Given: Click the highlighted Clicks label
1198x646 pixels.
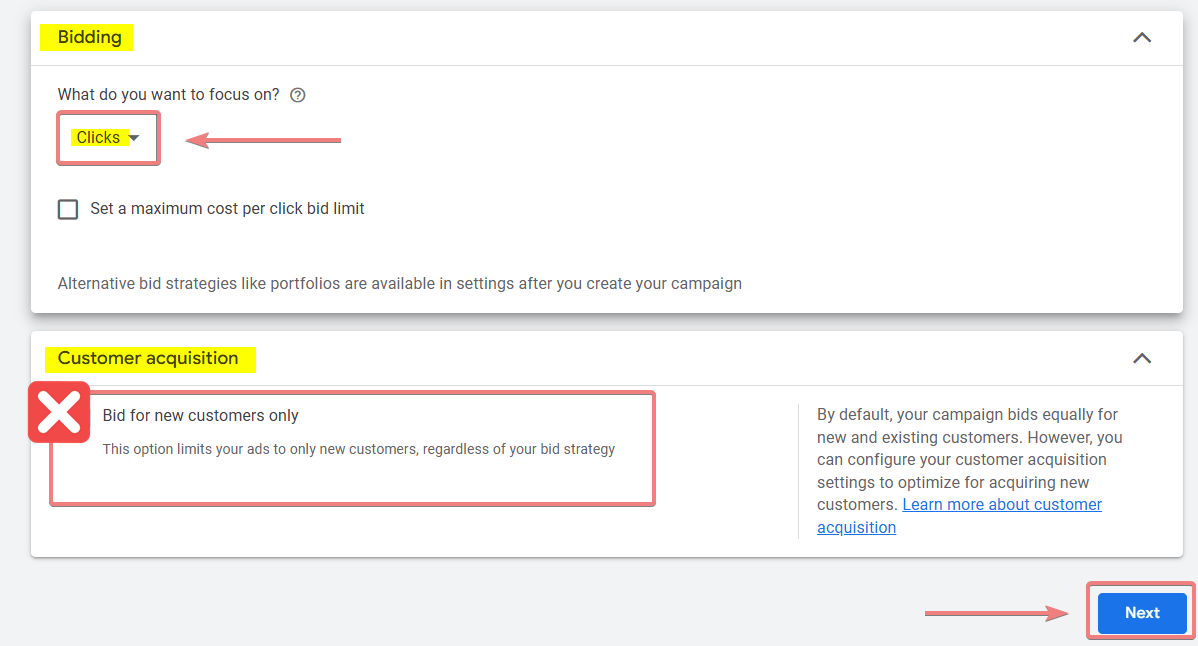Looking at the screenshot, I should click(100, 137).
